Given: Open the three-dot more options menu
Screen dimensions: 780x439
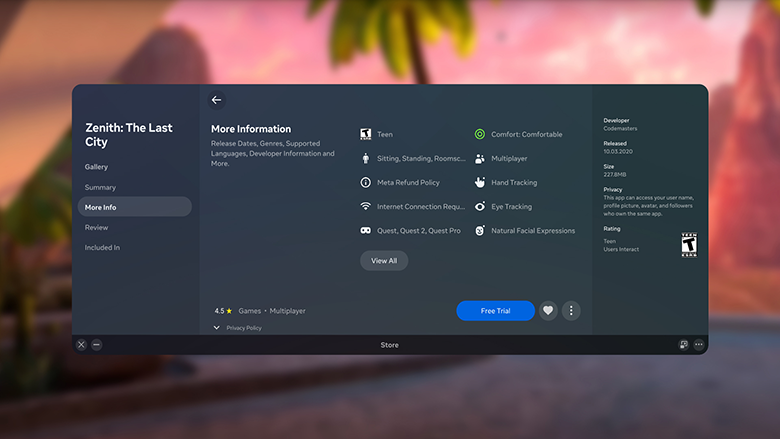Looking at the screenshot, I should pyautogui.click(x=571, y=311).
